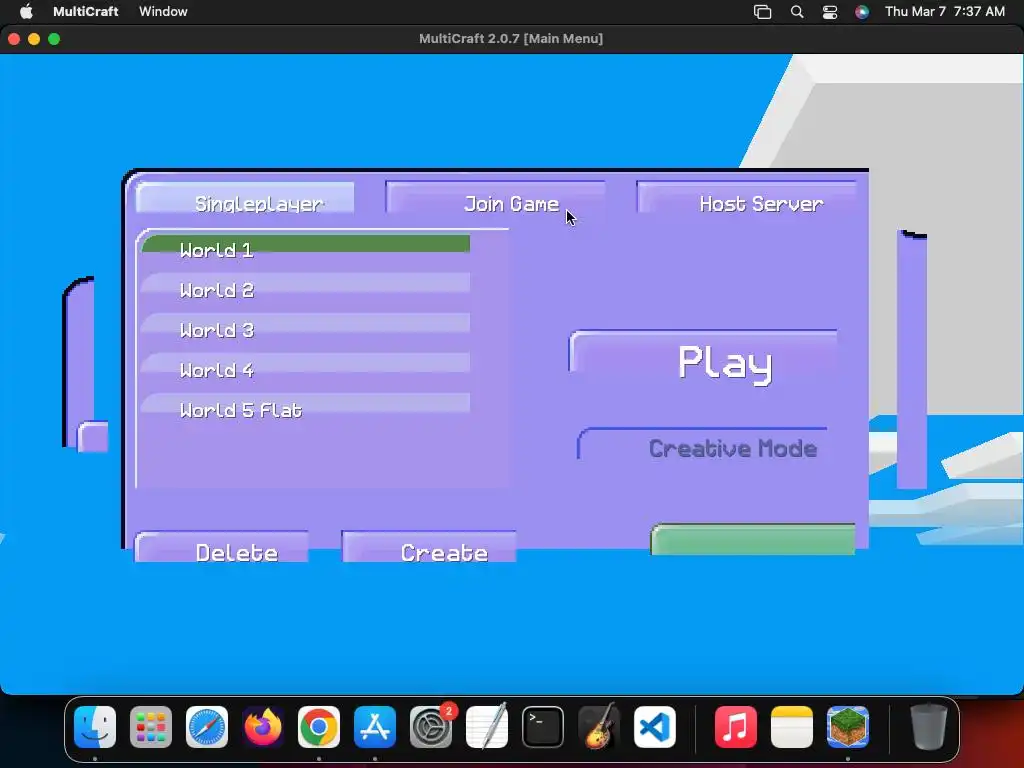Image resolution: width=1024 pixels, height=768 pixels.
Task: Open Launchpad from the Dock
Action: 151,727
